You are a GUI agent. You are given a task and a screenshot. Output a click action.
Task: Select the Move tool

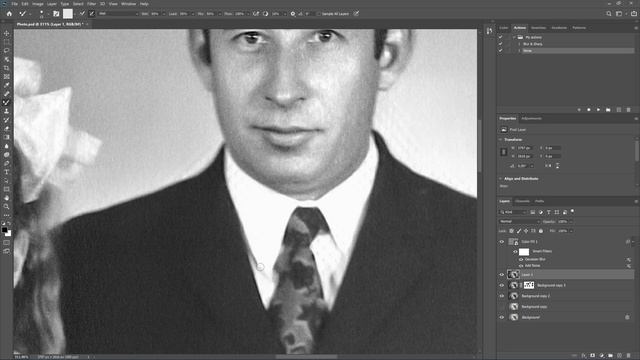click(7, 33)
